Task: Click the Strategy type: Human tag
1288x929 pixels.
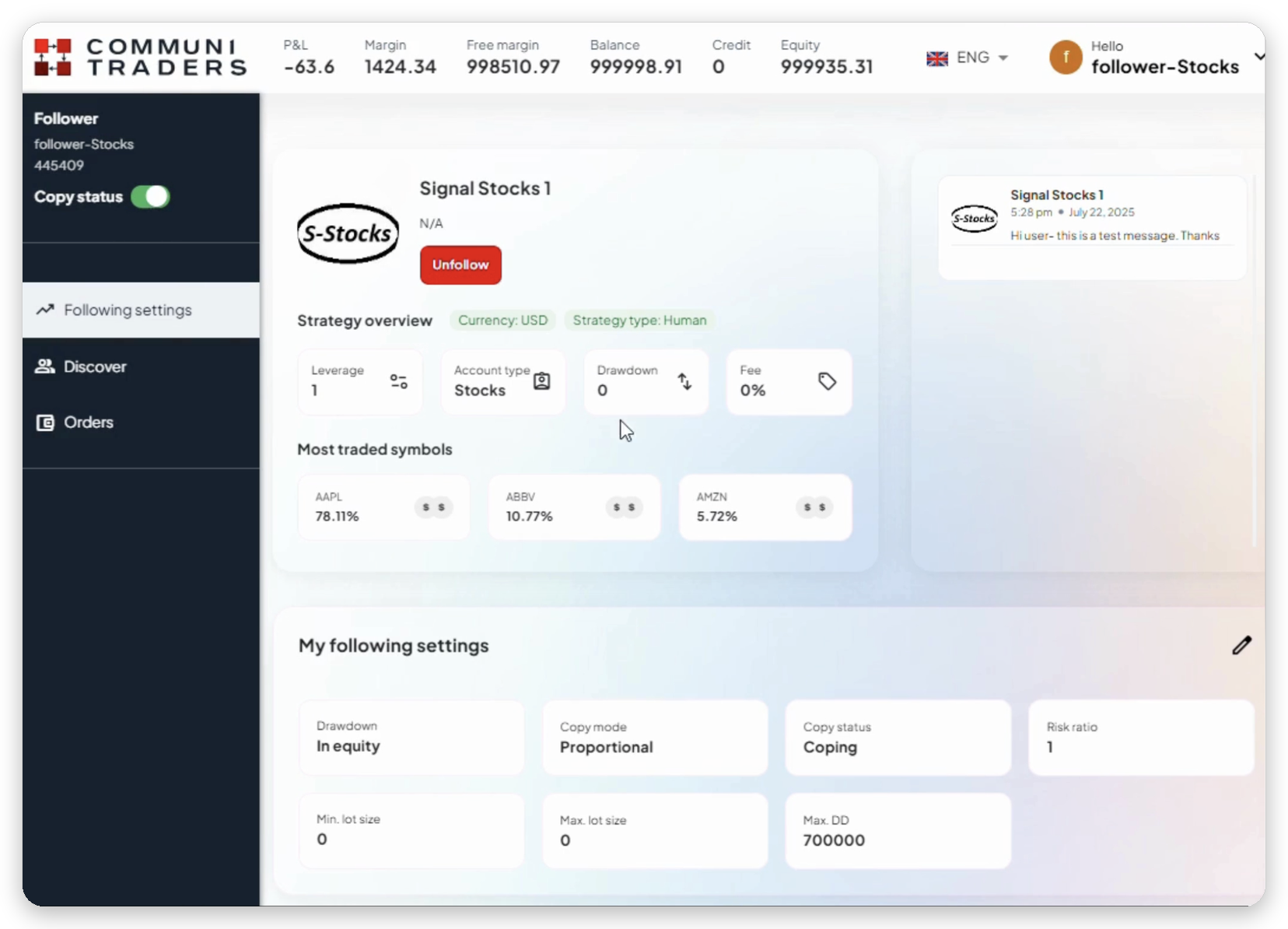Action: click(639, 321)
